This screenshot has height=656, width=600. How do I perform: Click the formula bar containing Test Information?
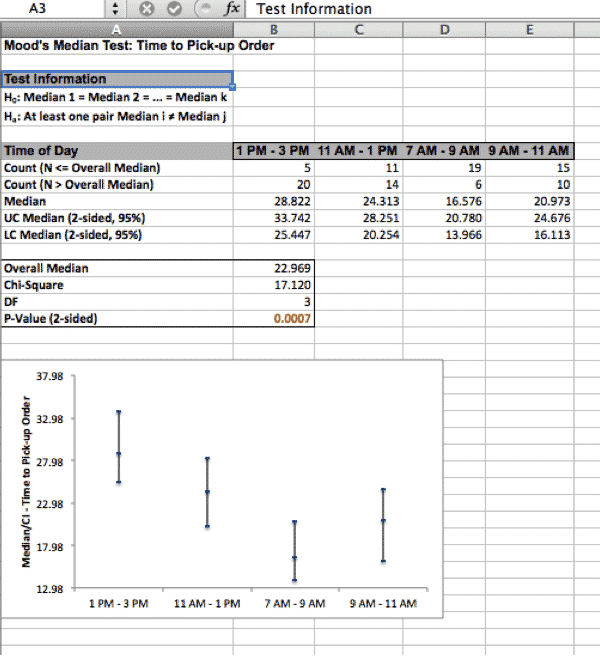(x=423, y=9)
